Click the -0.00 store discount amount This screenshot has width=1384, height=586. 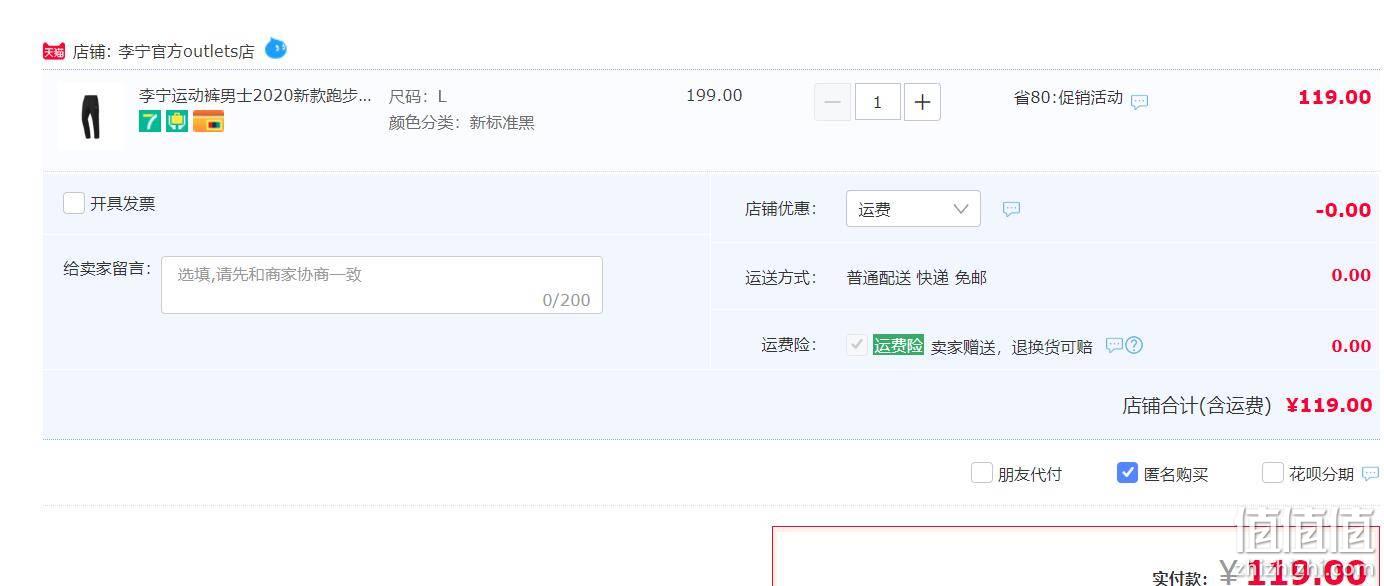pyautogui.click(x=1343, y=210)
